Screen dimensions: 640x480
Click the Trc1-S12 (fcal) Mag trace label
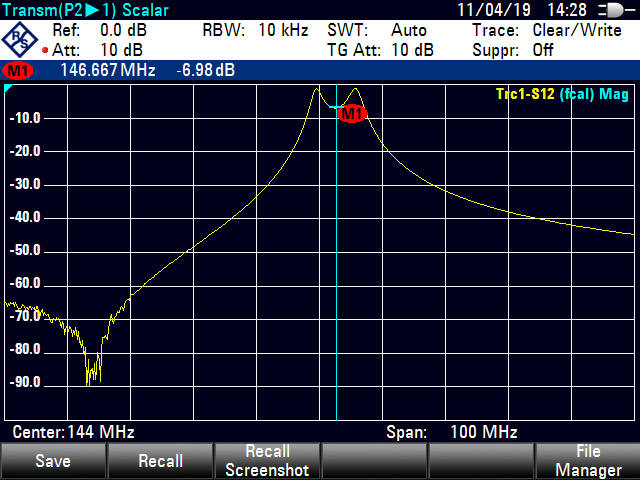tap(564, 94)
